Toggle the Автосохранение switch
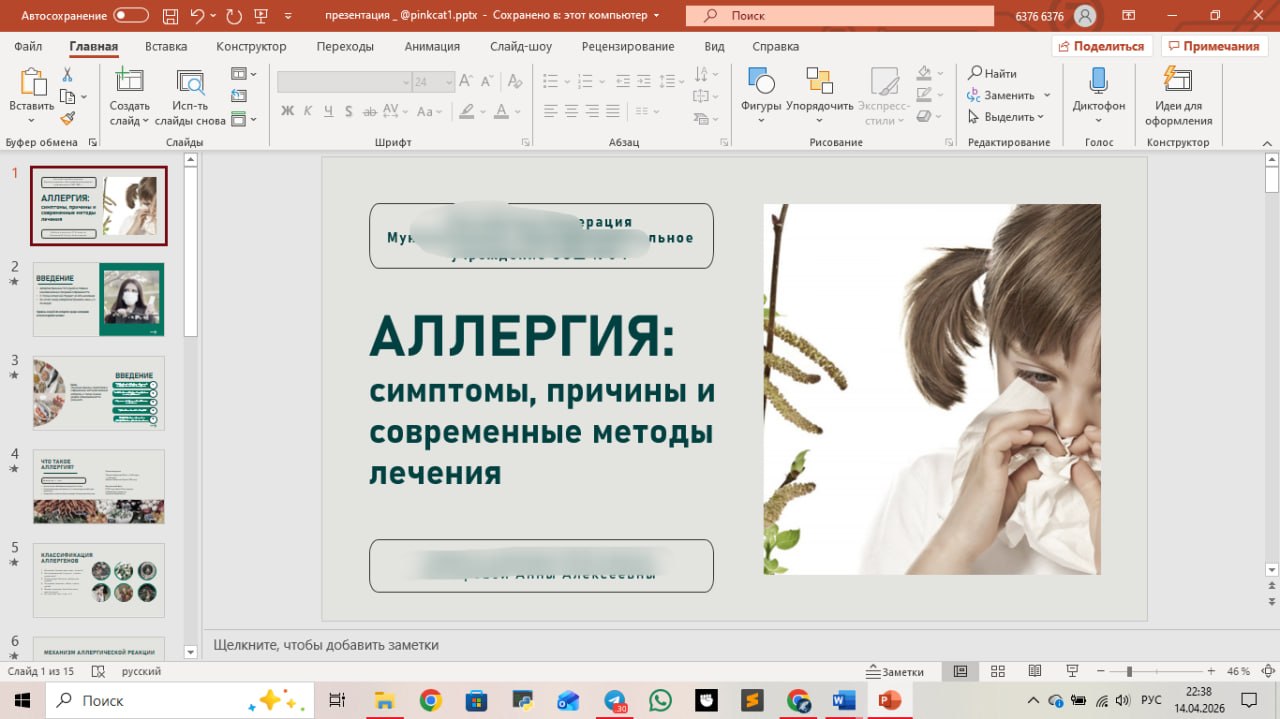 click(130, 16)
